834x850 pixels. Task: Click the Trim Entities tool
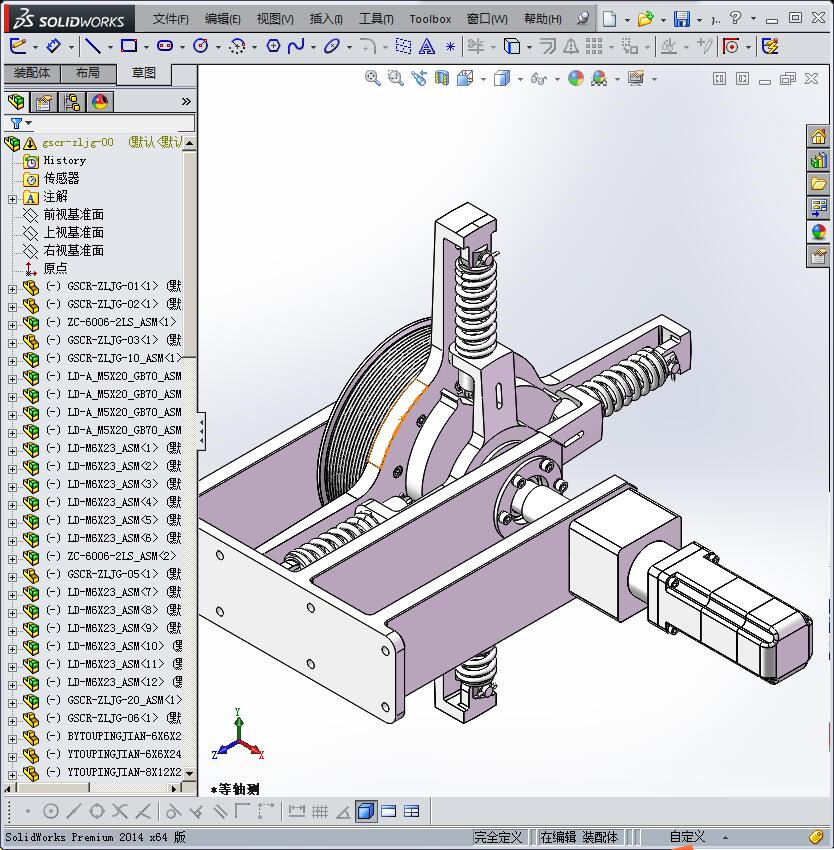(476, 47)
